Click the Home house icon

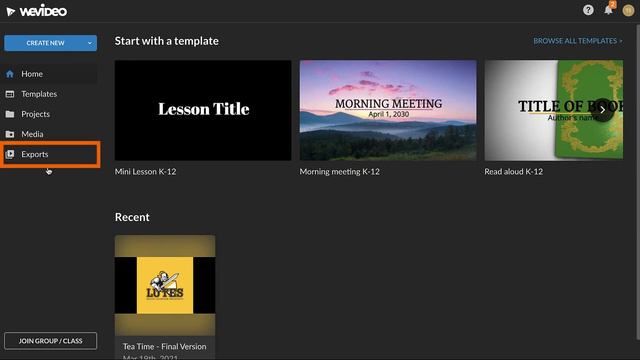[x=10, y=74]
